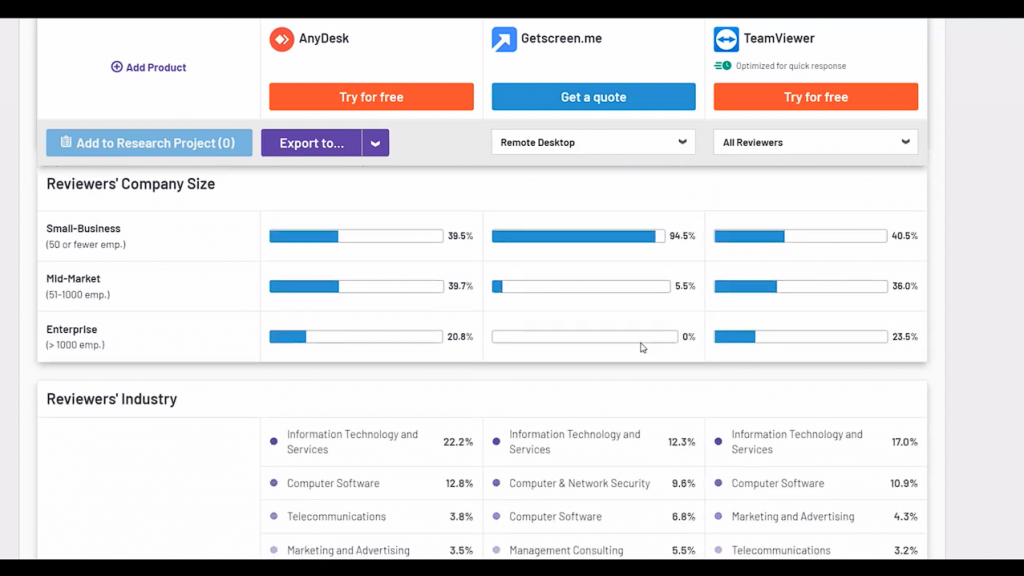Expand the Export to dropdown arrow
1024x576 pixels.
pyautogui.click(x=376, y=142)
